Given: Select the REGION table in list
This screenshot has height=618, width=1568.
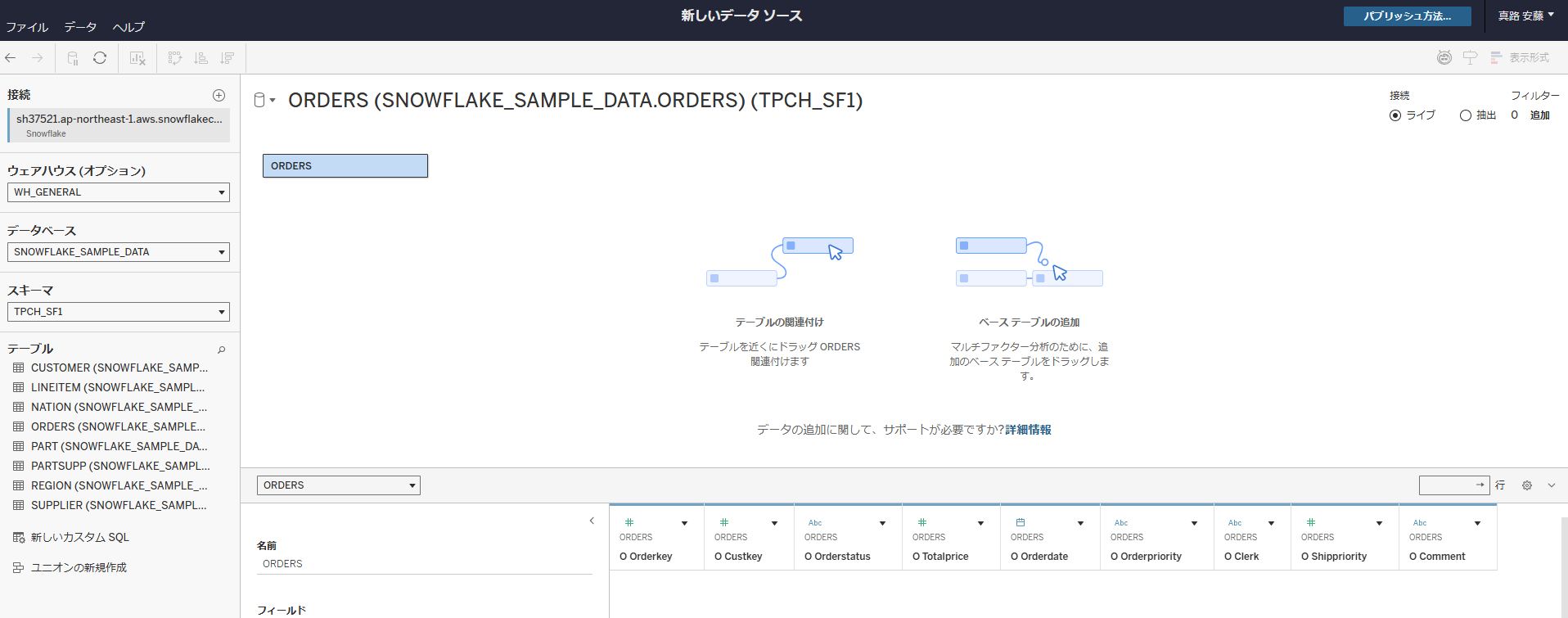Looking at the screenshot, I should click(x=118, y=485).
